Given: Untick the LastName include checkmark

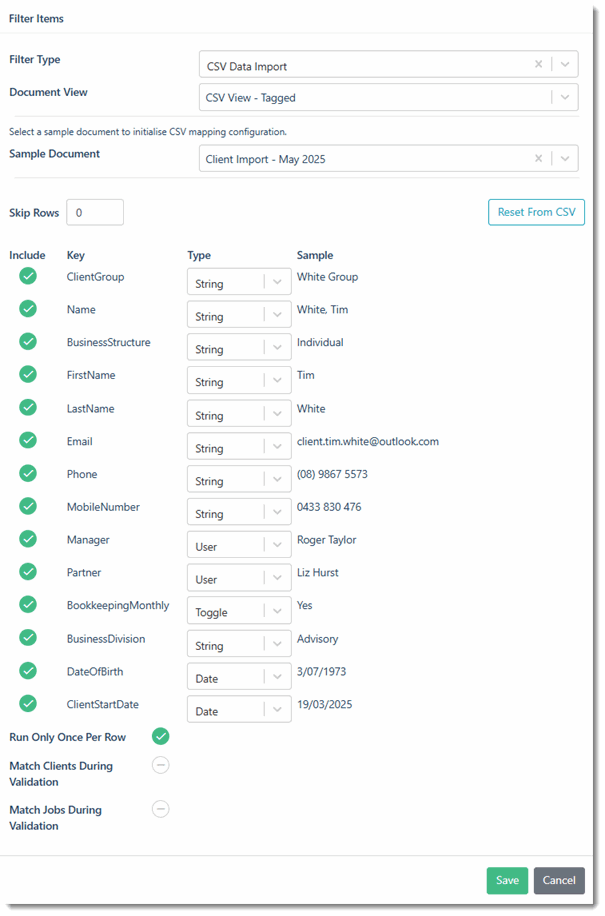Looking at the screenshot, I should (x=28, y=407).
